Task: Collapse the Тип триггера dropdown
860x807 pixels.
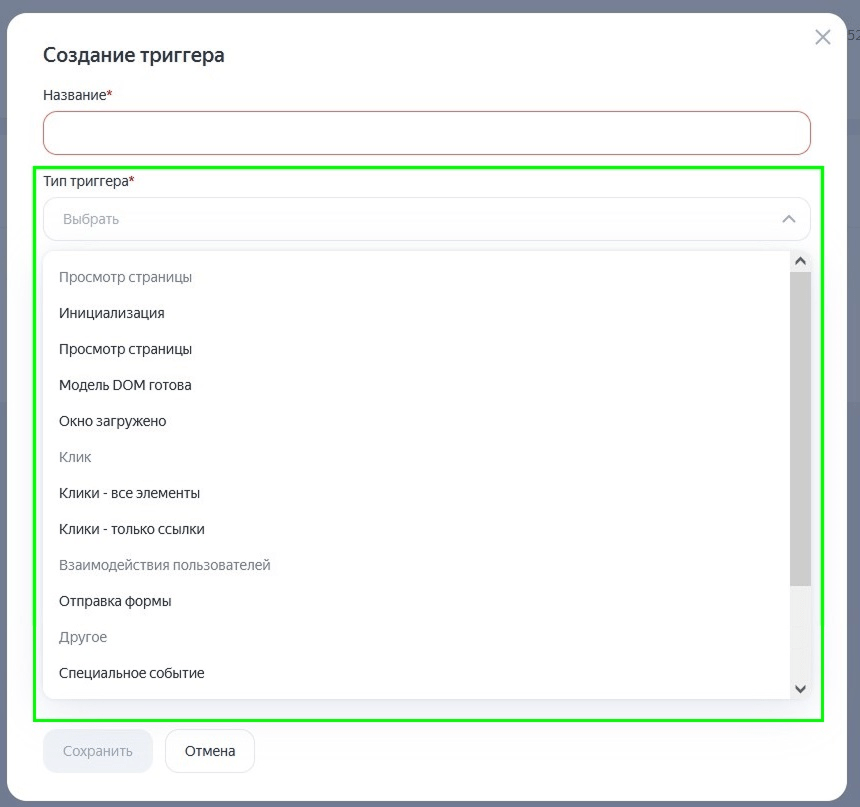Action: click(x=427, y=219)
